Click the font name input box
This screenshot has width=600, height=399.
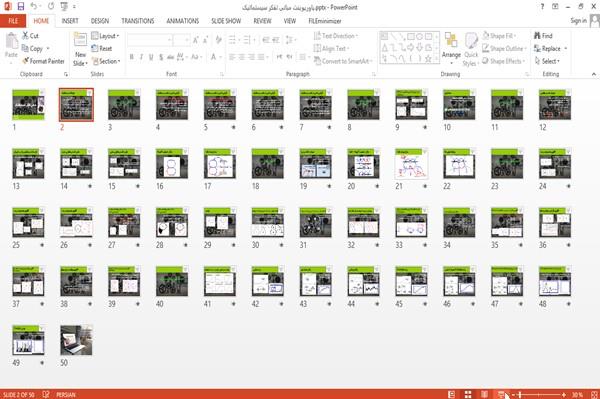click(149, 40)
